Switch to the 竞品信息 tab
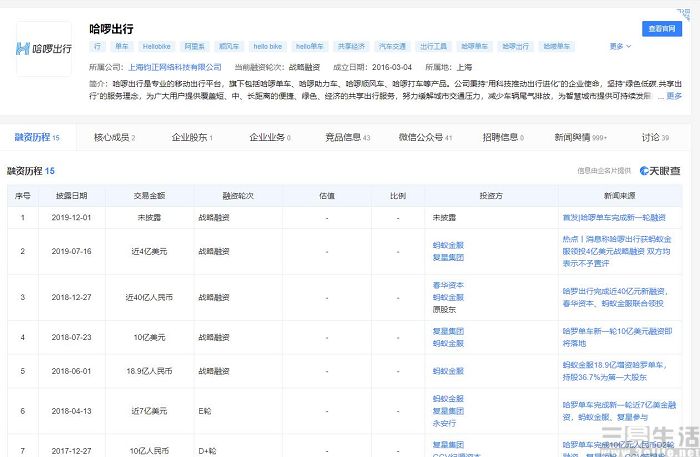700x457 pixels. coord(347,137)
